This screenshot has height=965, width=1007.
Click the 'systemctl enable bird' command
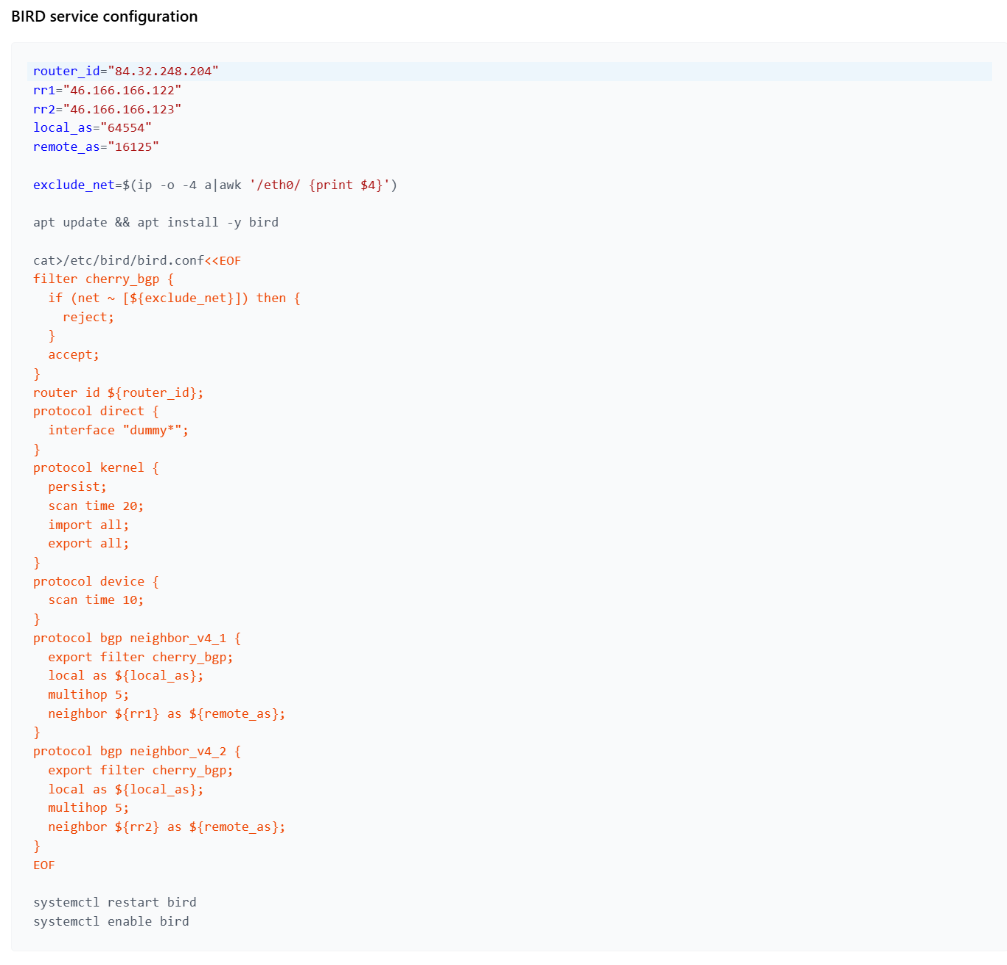tap(111, 921)
